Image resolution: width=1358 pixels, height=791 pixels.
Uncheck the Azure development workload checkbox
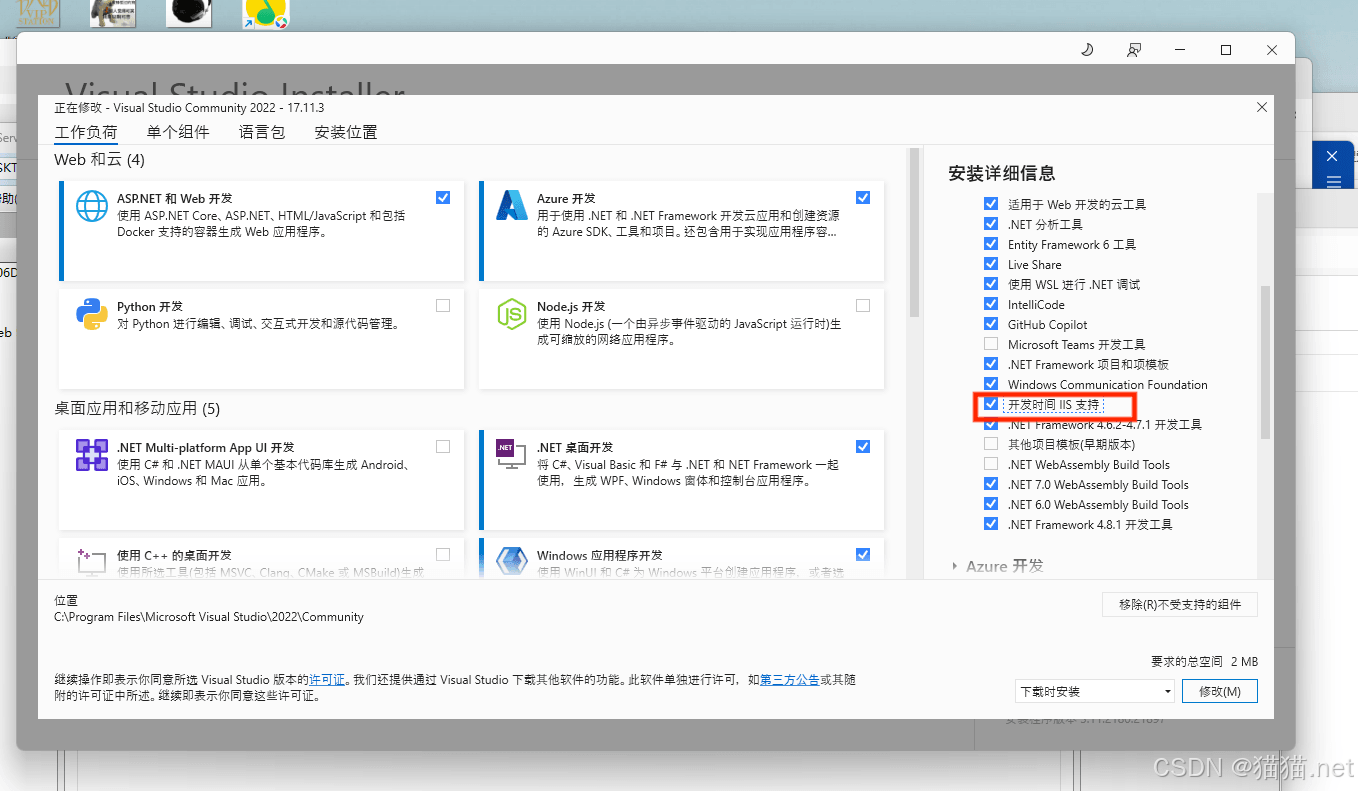click(863, 197)
